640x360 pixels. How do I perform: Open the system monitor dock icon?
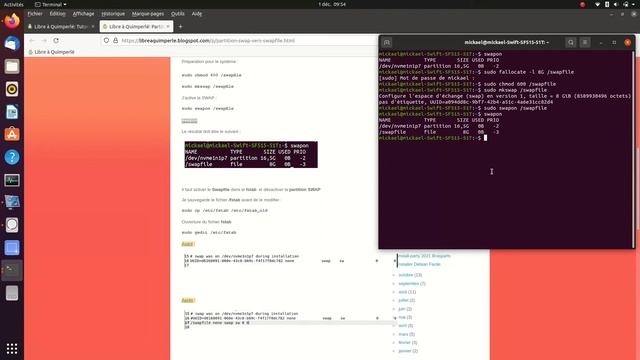(x=12, y=180)
